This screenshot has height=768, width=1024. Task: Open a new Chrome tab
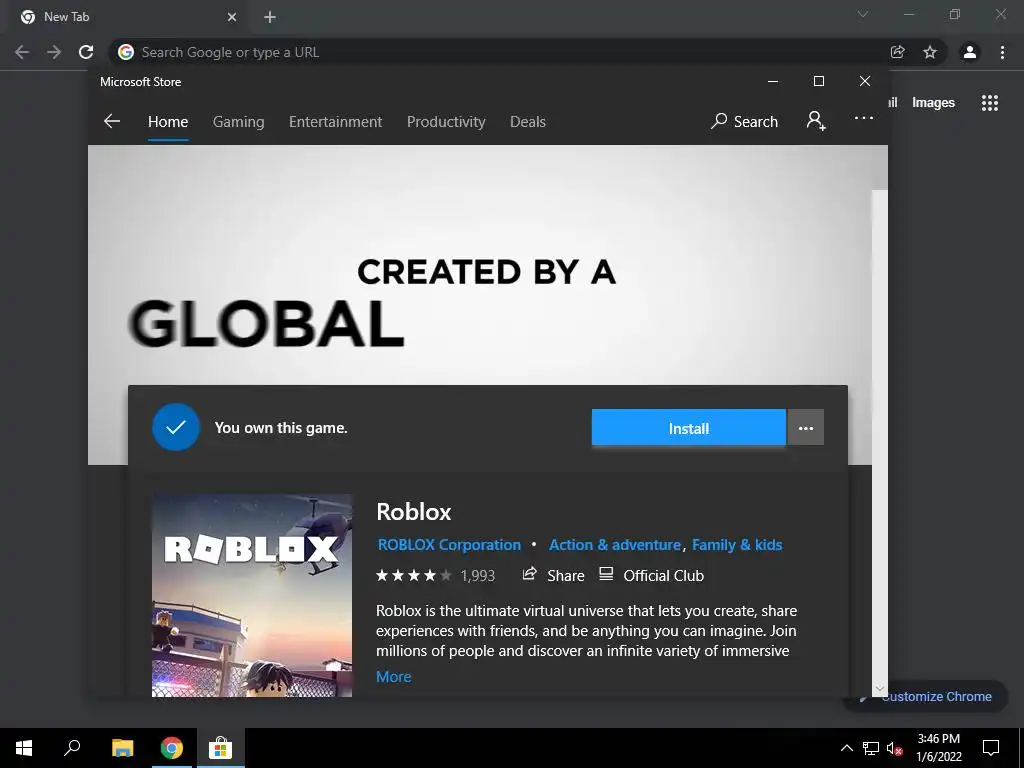270,17
